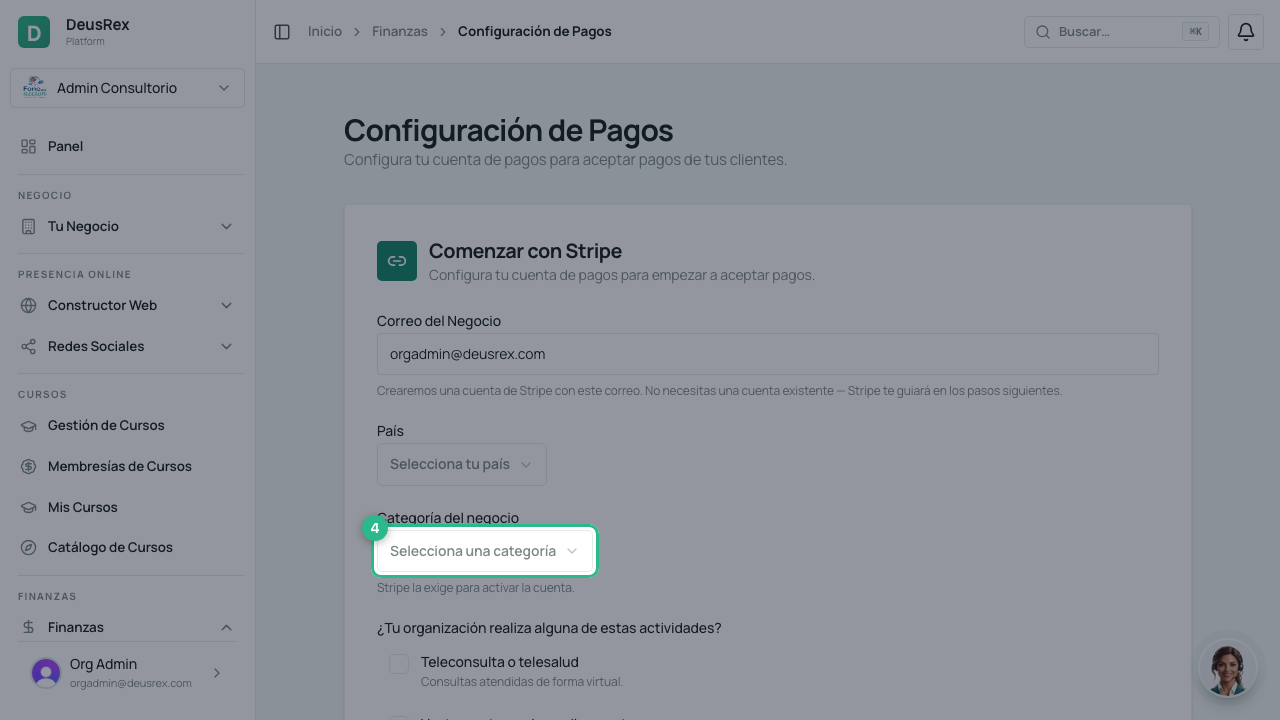Open Mis Cursos

(127, 507)
